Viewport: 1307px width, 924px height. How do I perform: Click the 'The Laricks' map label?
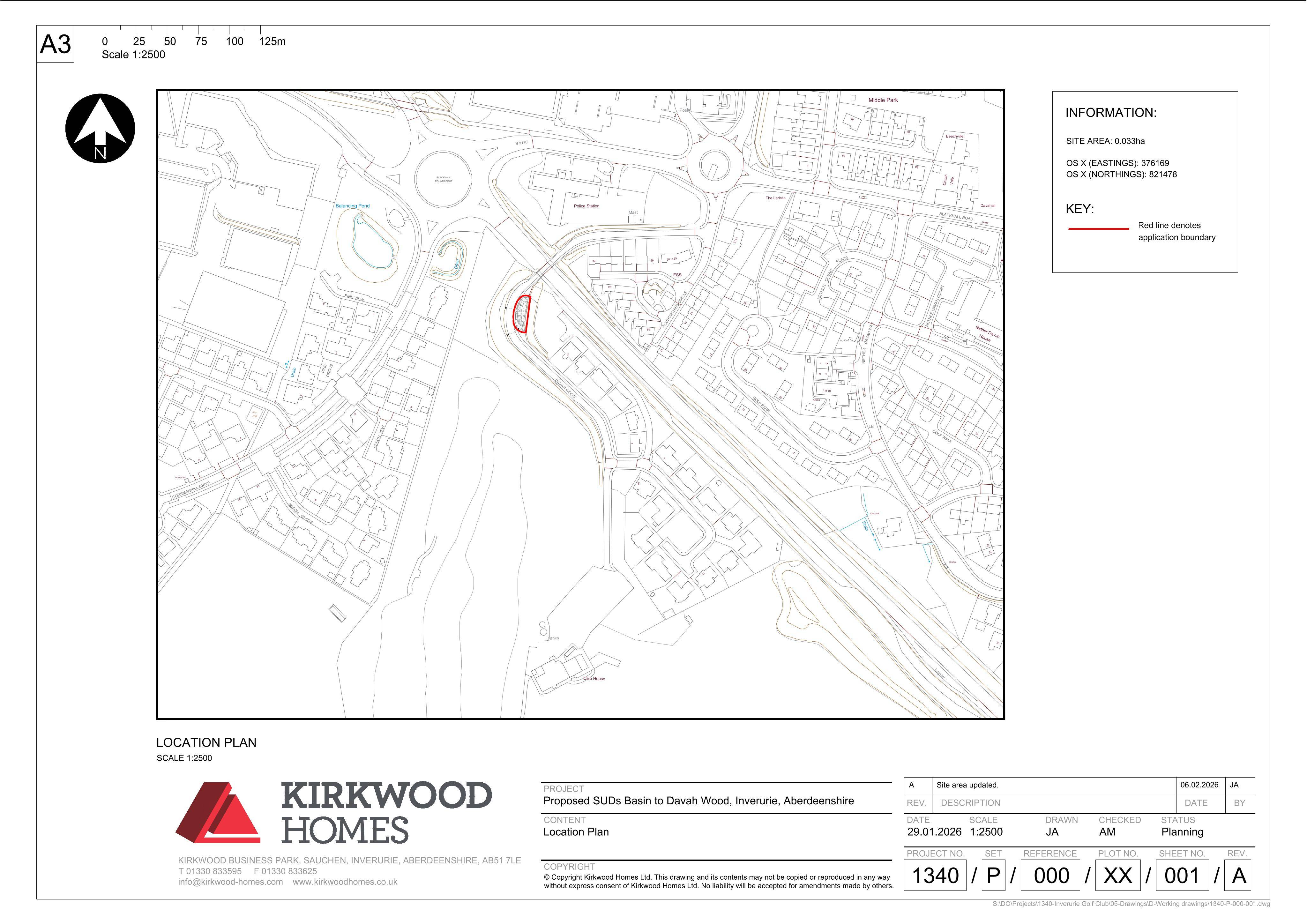point(775,198)
